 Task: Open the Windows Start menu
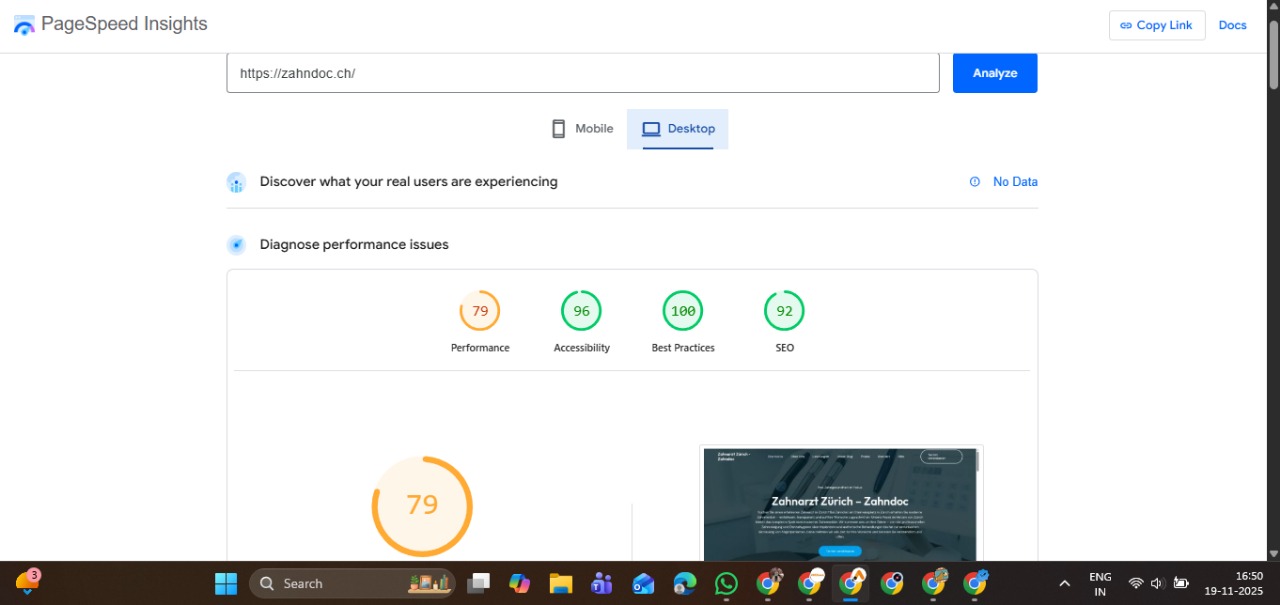coord(226,583)
